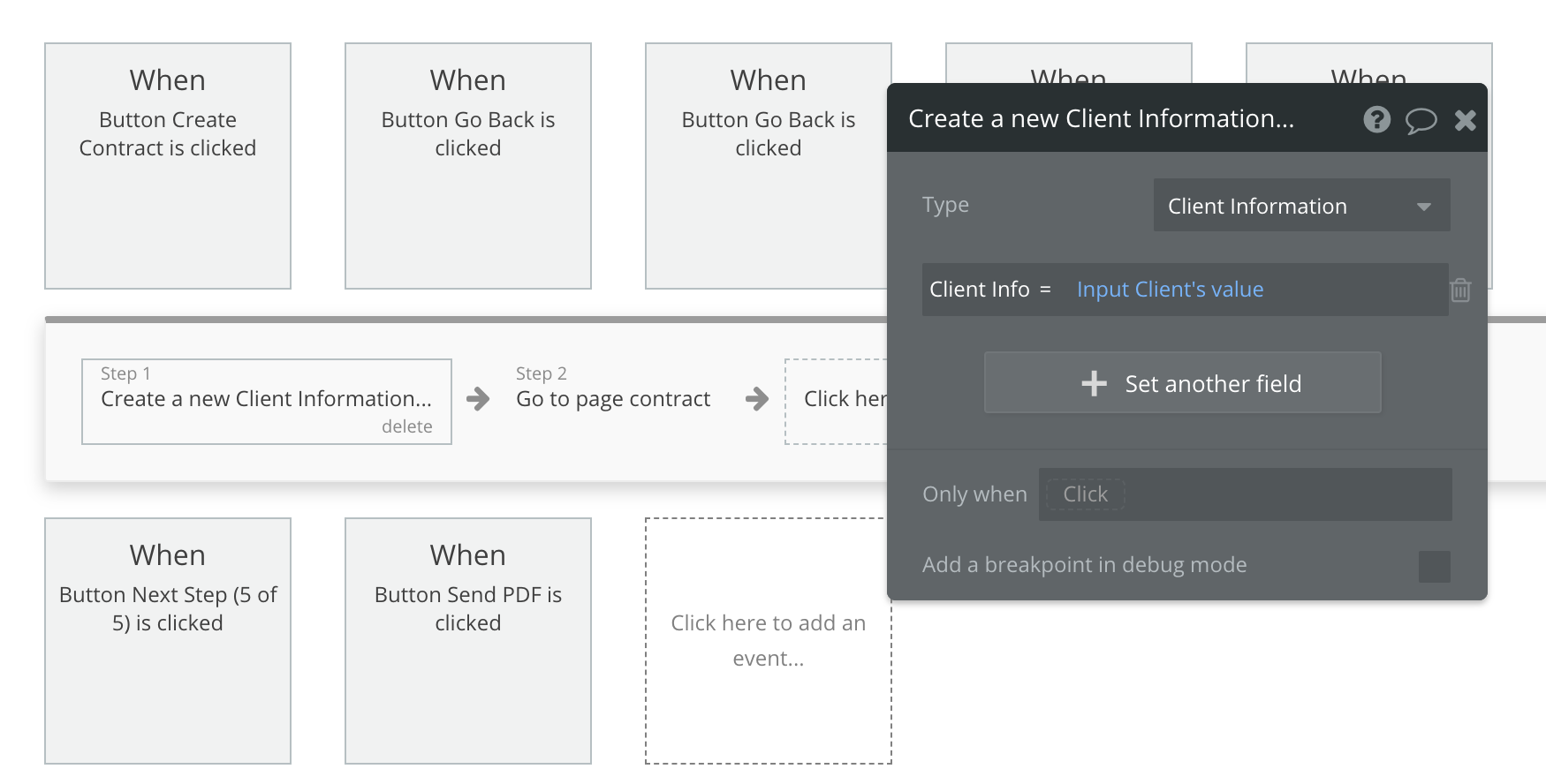Screen dimensions: 1546x784
Task: Select the Button Next Step (5 of 5) event
Action: pos(168,641)
